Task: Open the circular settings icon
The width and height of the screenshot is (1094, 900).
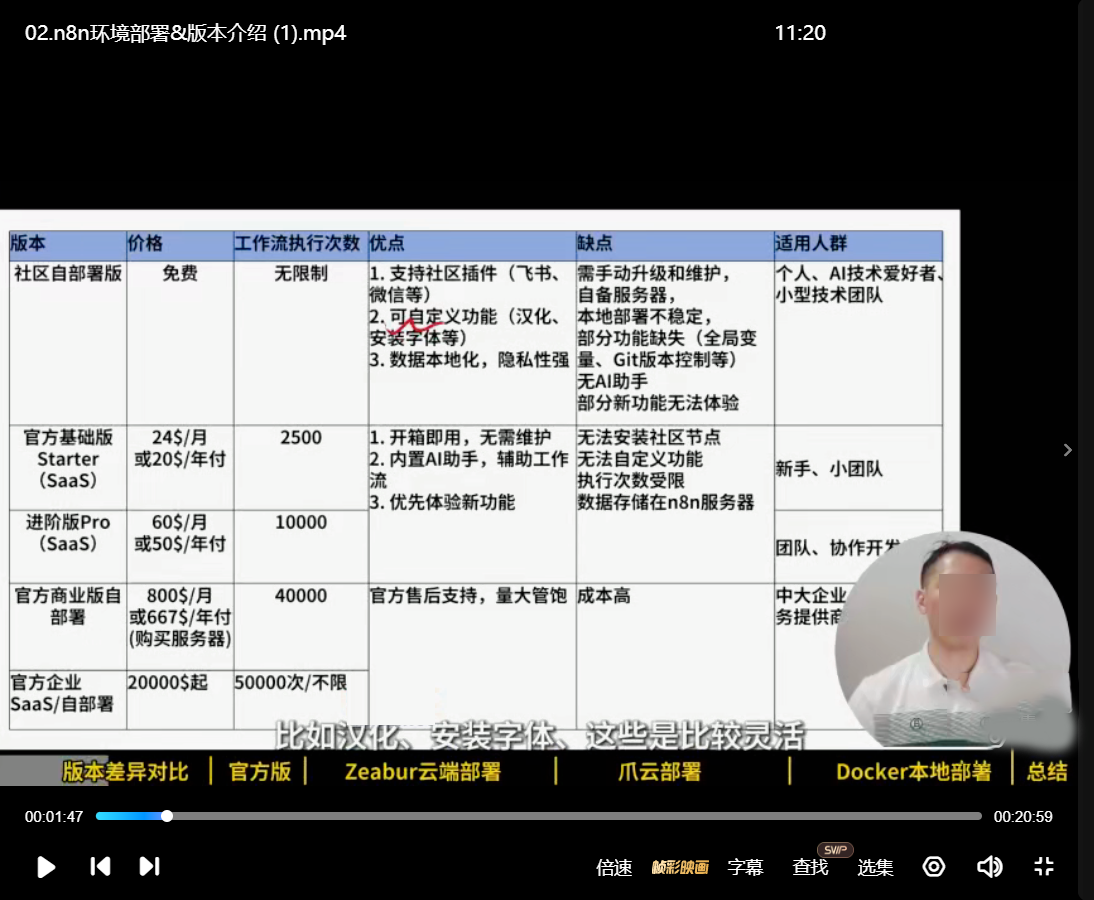Action: coord(933,866)
